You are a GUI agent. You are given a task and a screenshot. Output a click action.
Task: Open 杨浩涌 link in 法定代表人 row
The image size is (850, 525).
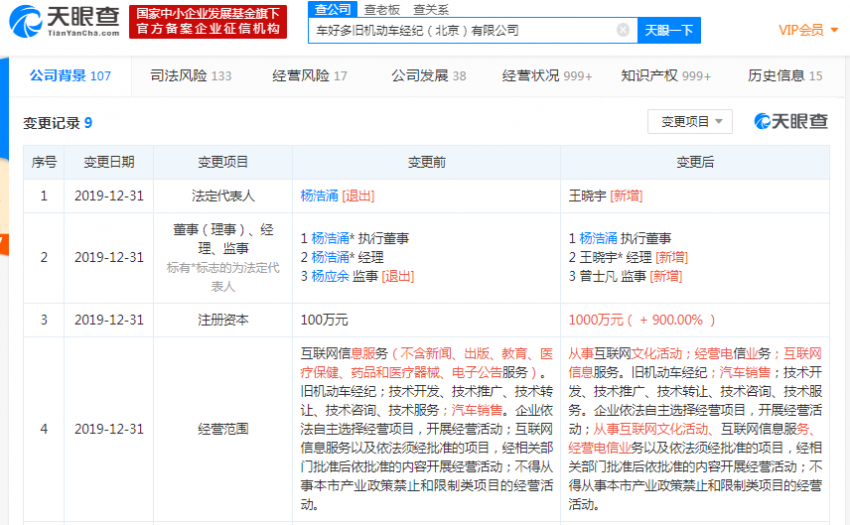320,196
